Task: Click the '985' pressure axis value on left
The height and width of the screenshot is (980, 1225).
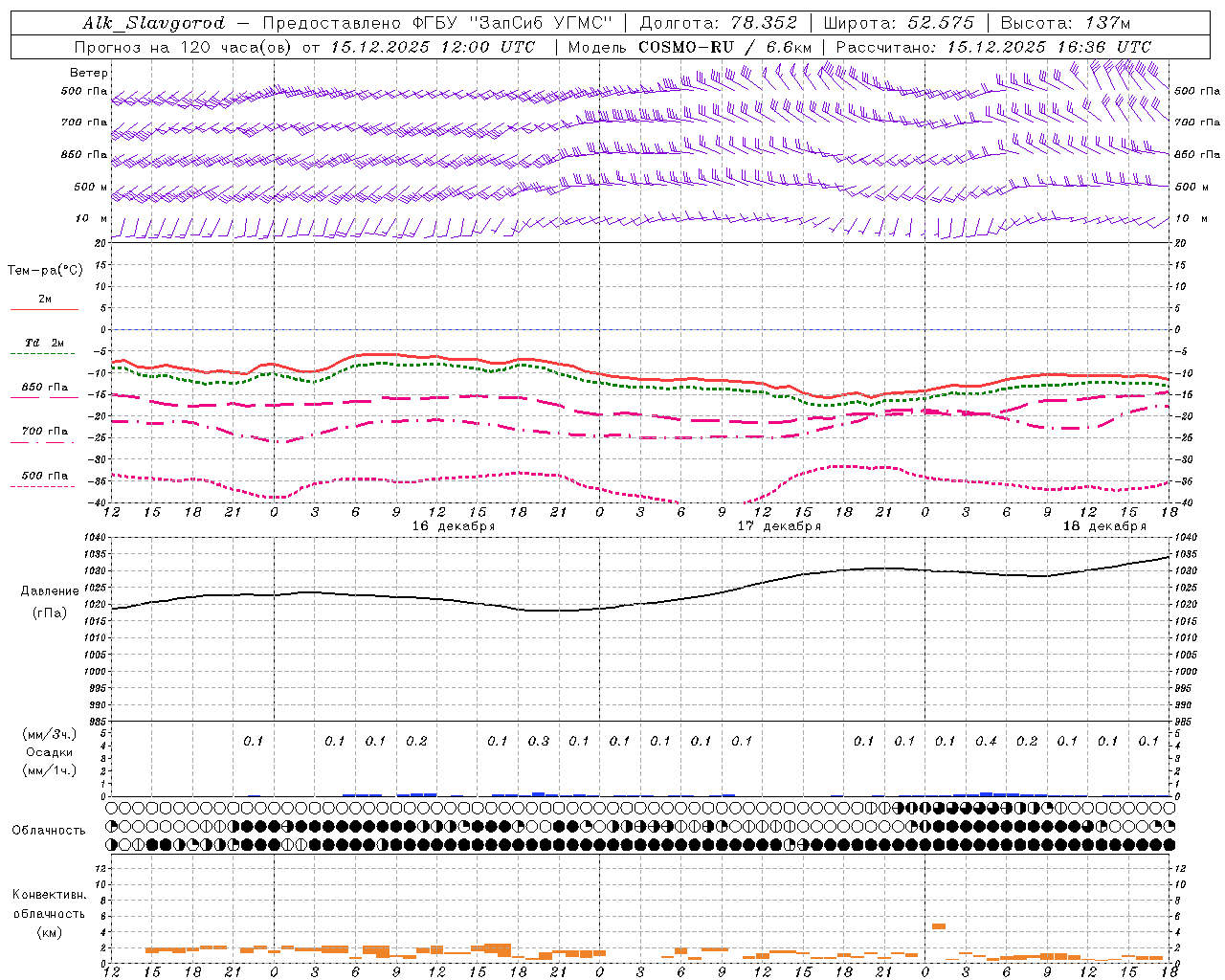Action: (99, 723)
